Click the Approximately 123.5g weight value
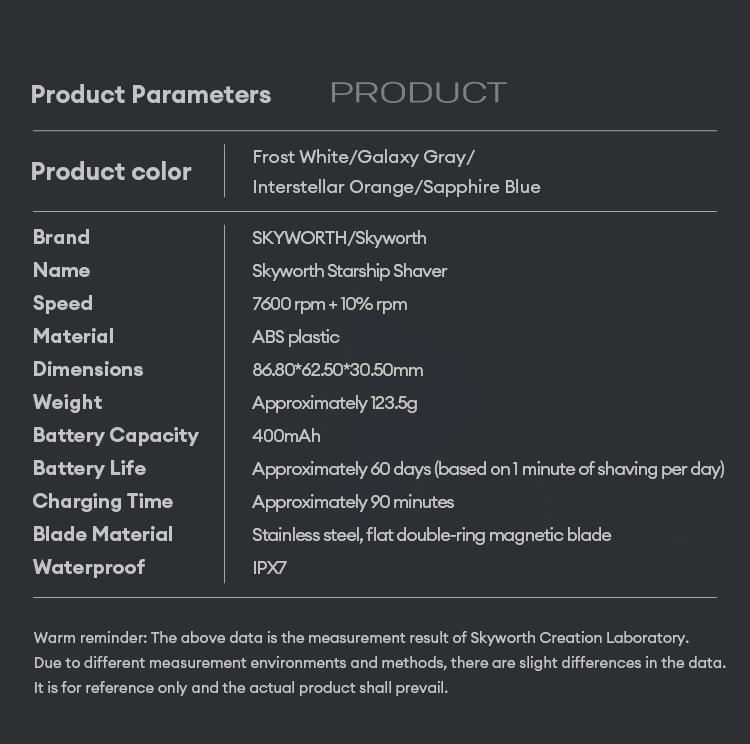Viewport: 750px width, 744px height. [334, 403]
